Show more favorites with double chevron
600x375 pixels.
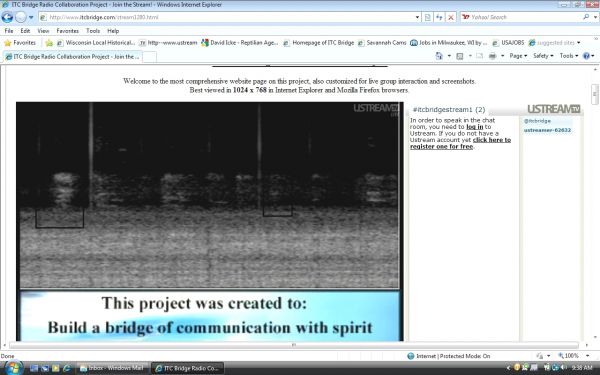596,39
